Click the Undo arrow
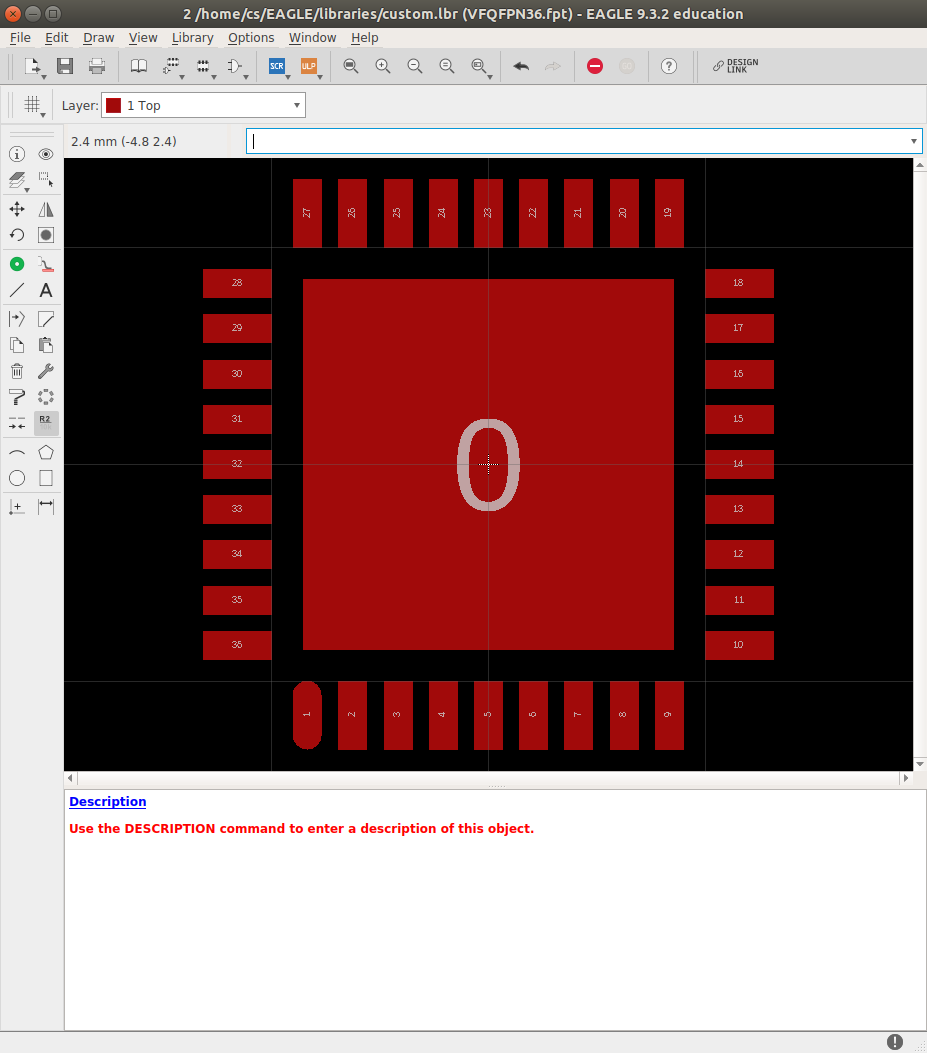 (x=521, y=66)
